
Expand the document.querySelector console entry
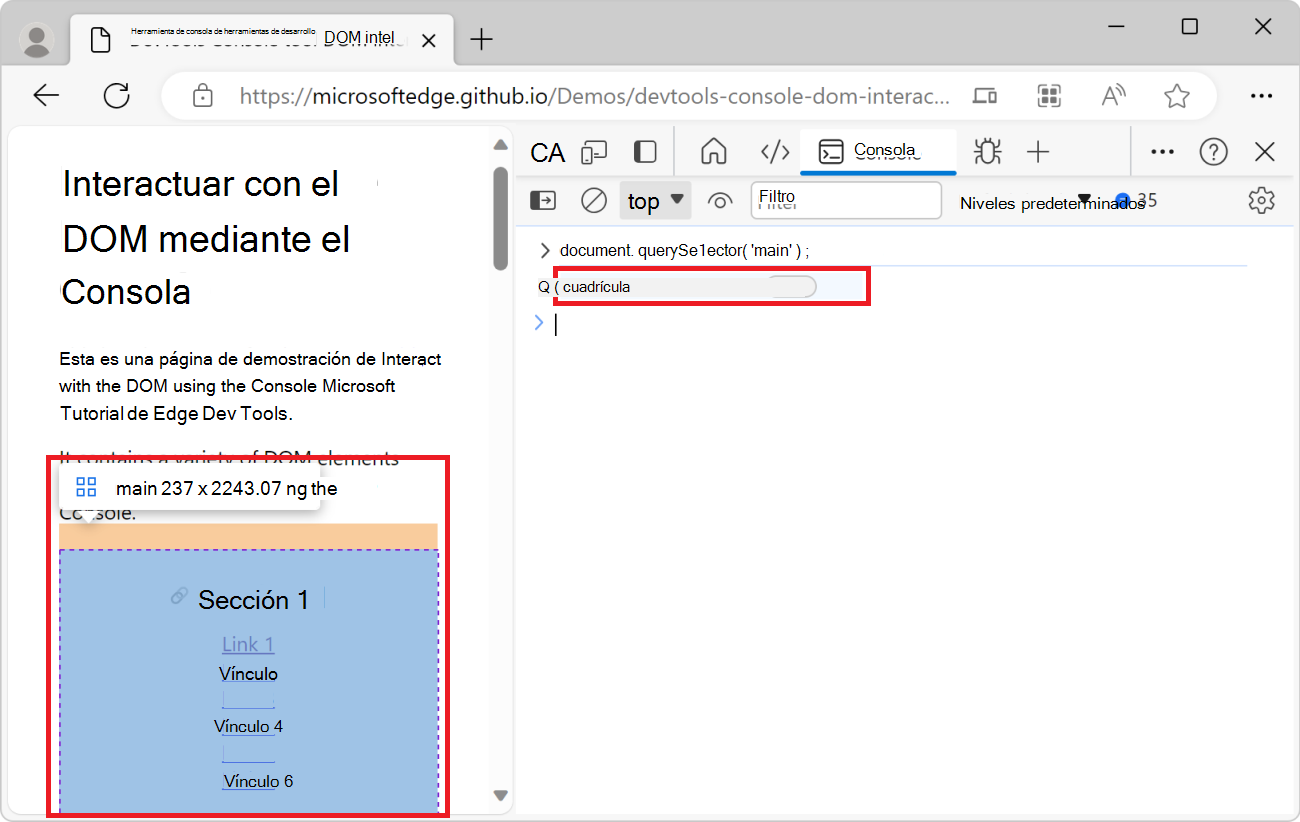544,250
